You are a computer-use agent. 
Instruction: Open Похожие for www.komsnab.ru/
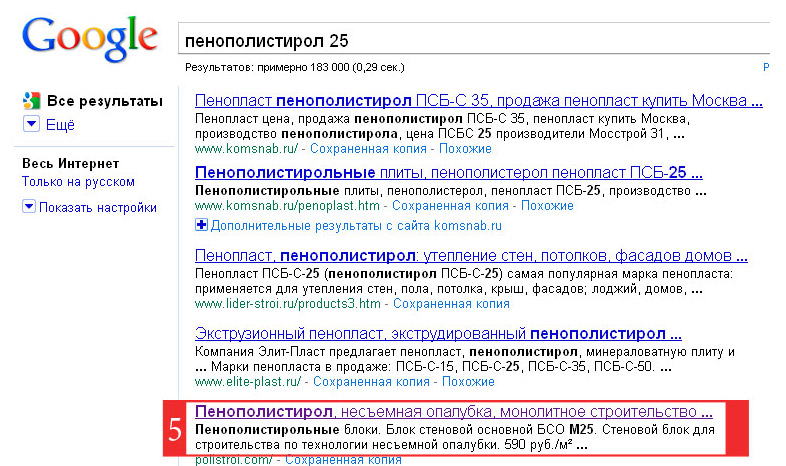pos(465,149)
